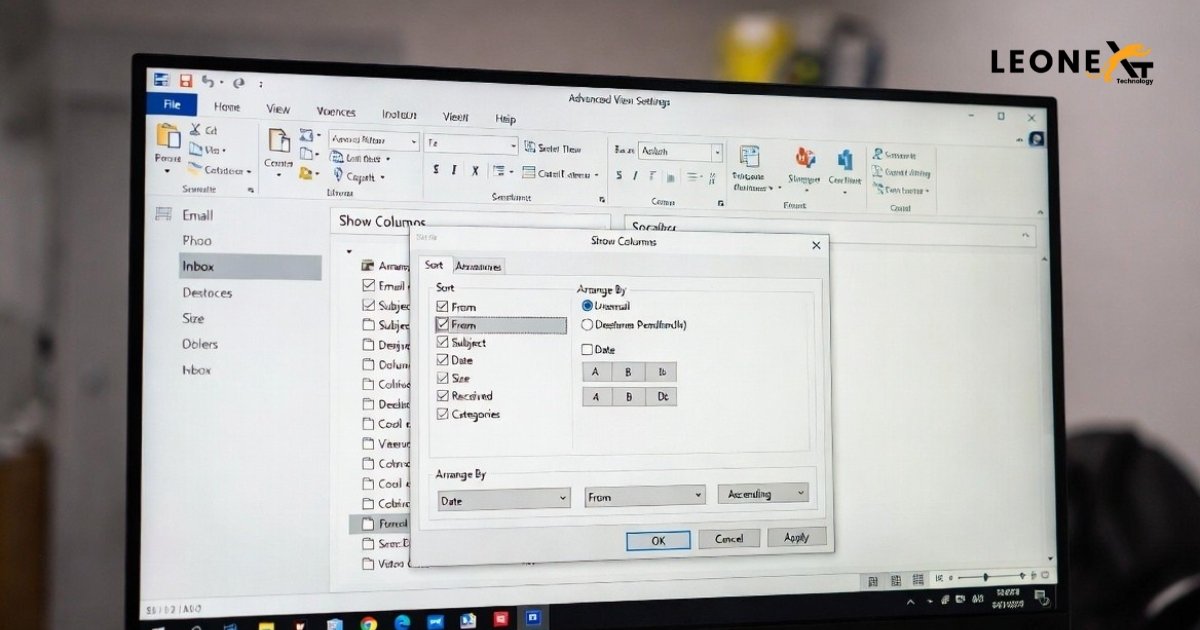Viewport: 1200px width, 630px height.
Task: Click the Paste clipboard icon in the ribbon
Action: coord(168,136)
